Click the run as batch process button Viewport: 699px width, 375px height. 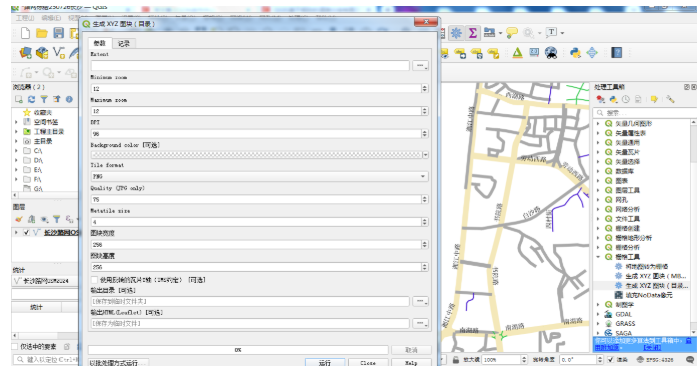118,363
